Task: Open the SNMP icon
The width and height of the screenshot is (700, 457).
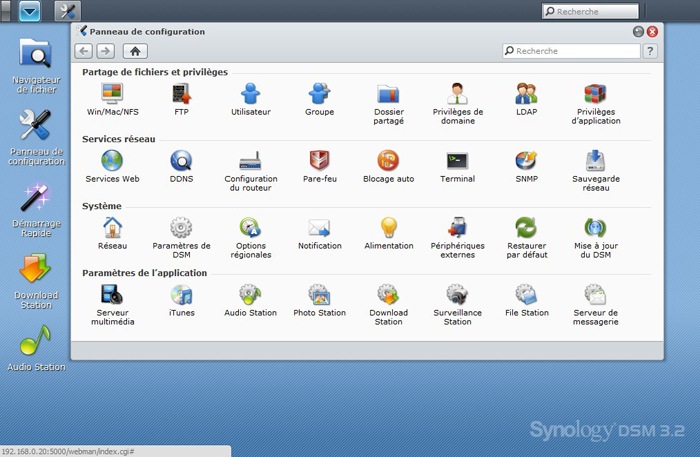Action: point(526,166)
